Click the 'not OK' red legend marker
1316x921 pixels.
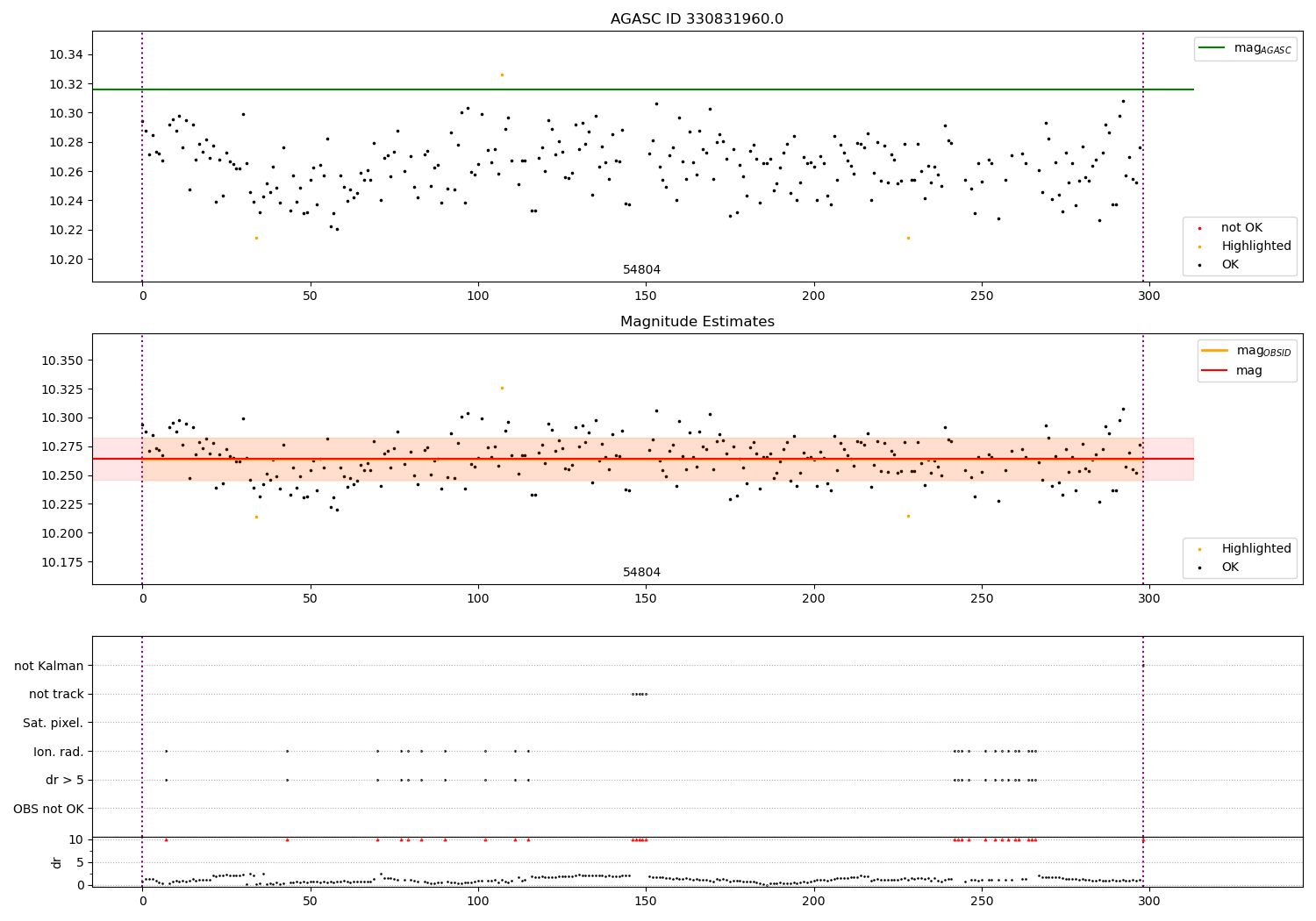(x=1199, y=228)
